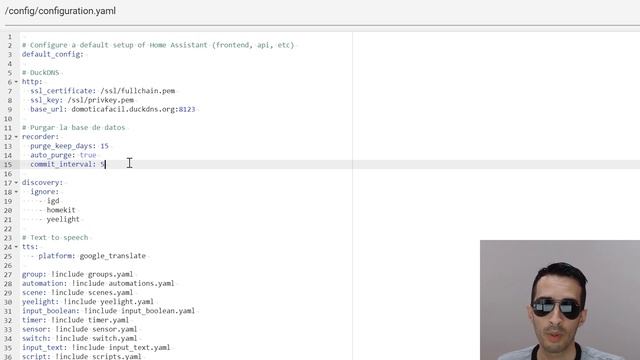Click the input_text: !include line
This screenshot has height=360, width=640.
[96, 348]
